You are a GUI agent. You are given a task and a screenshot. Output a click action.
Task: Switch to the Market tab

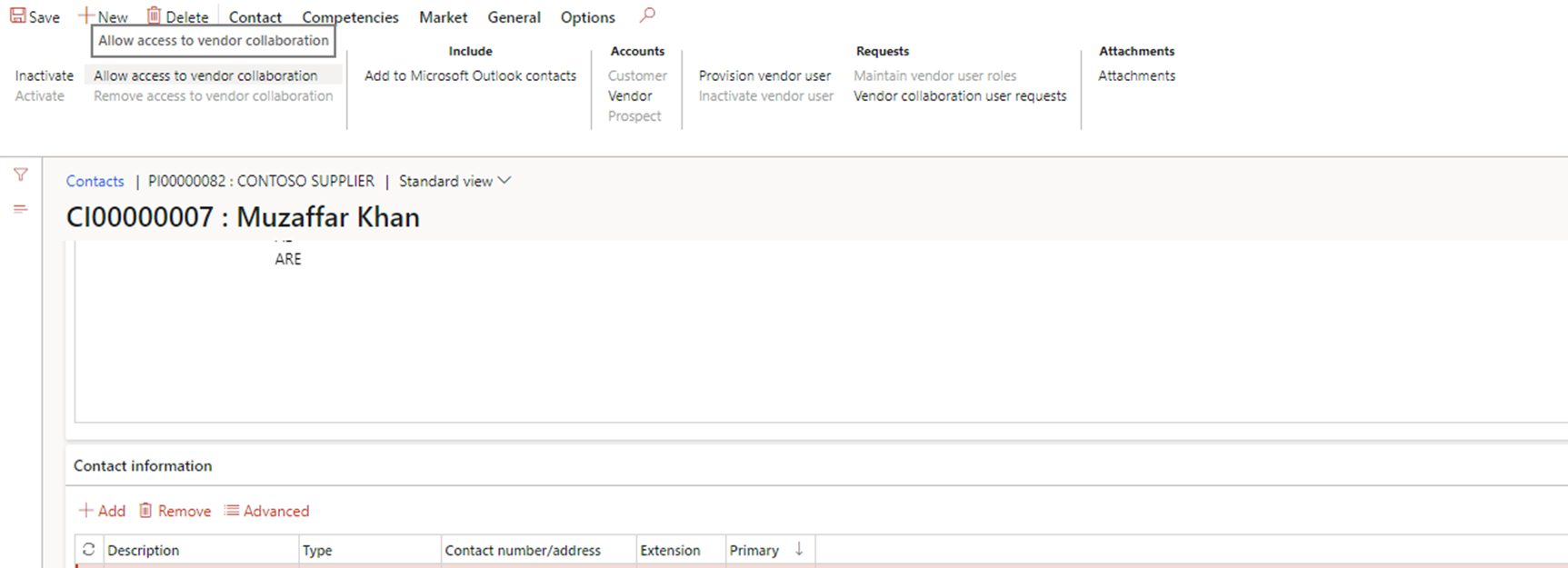pyautogui.click(x=443, y=17)
